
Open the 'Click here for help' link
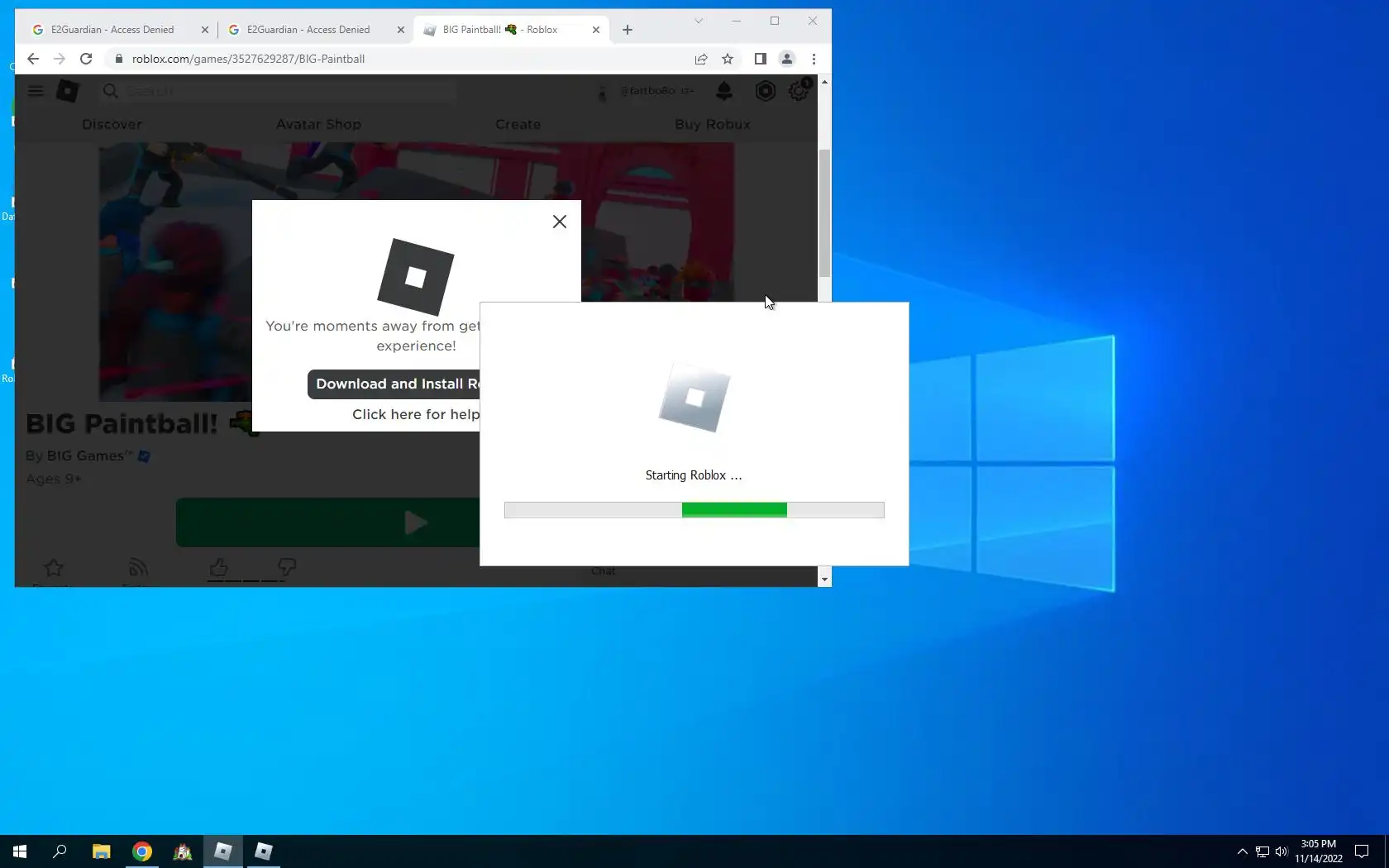point(415,414)
